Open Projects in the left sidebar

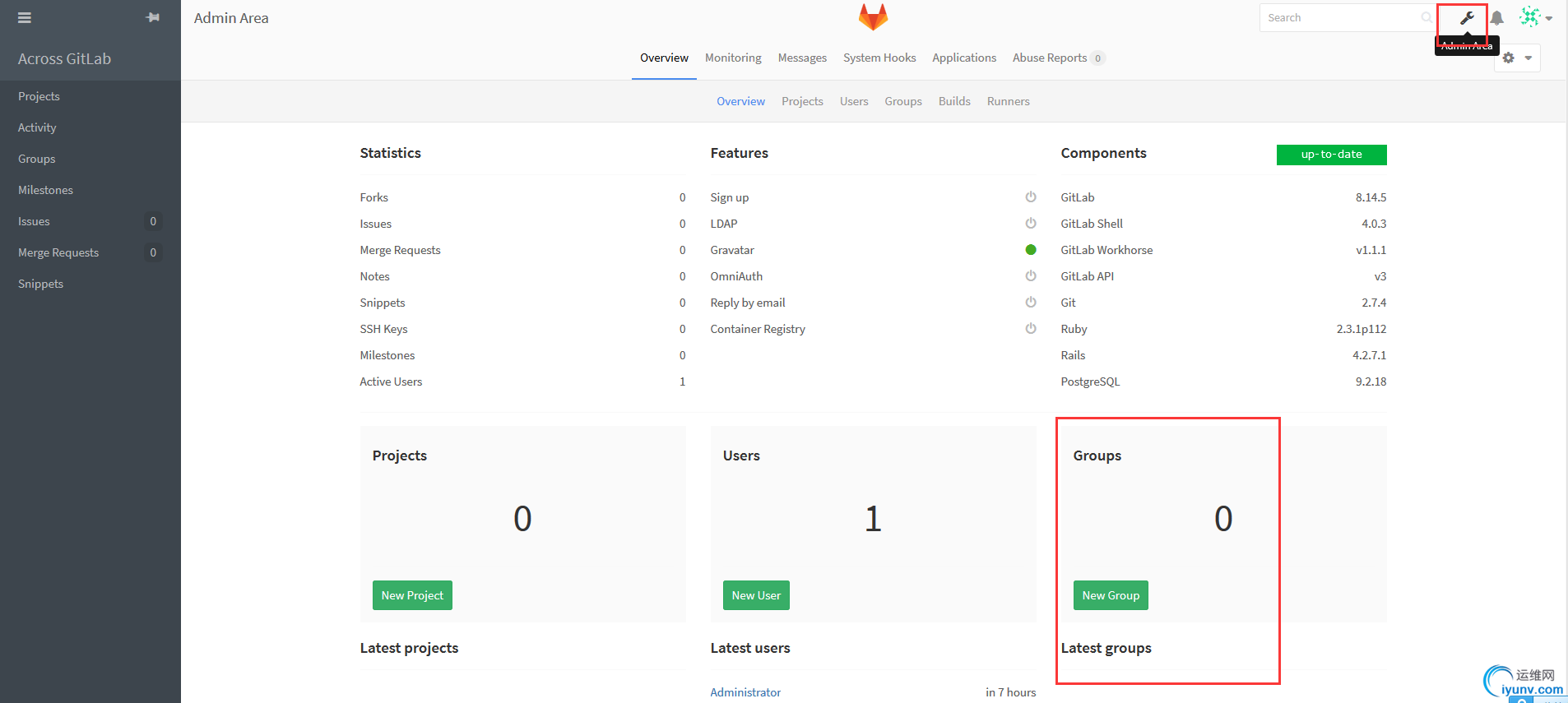pos(90,96)
